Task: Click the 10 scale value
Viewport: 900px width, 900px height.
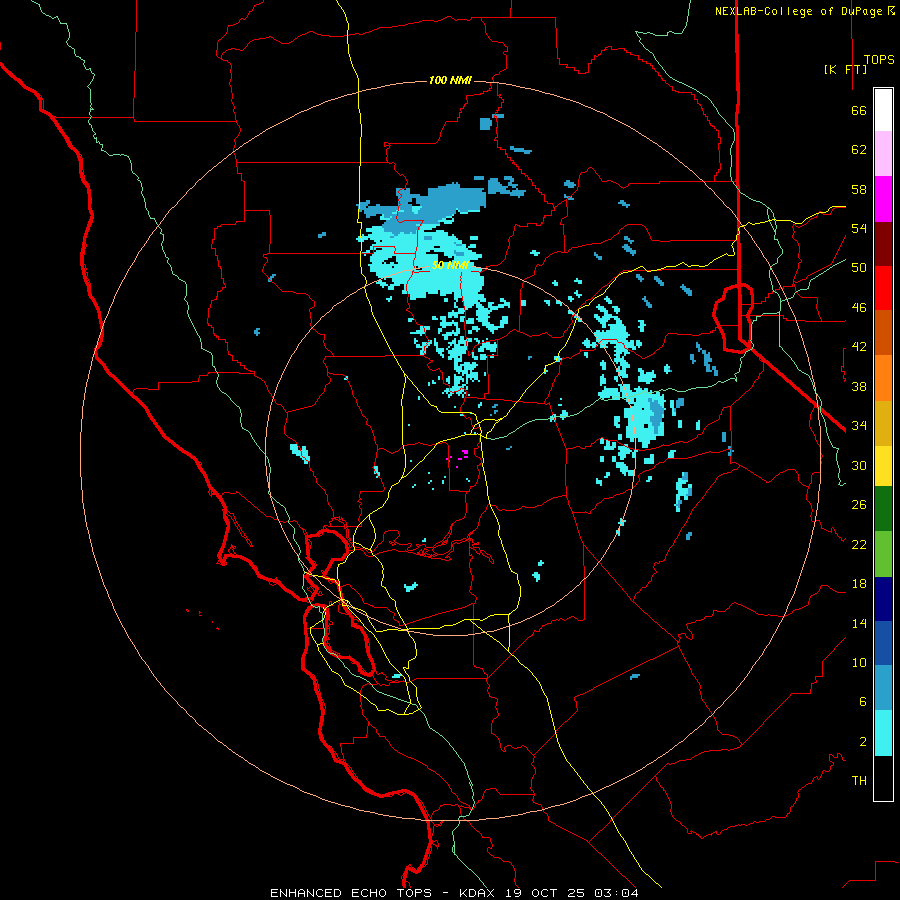Action: pyautogui.click(x=859, y=662)
